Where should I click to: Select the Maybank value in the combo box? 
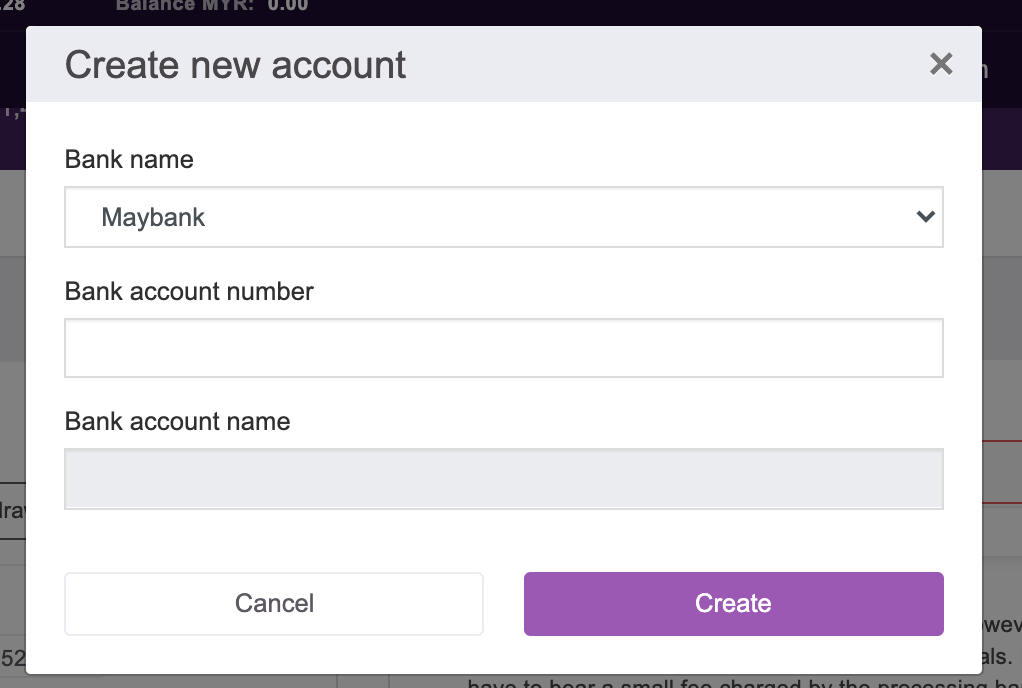pos(153,217)
